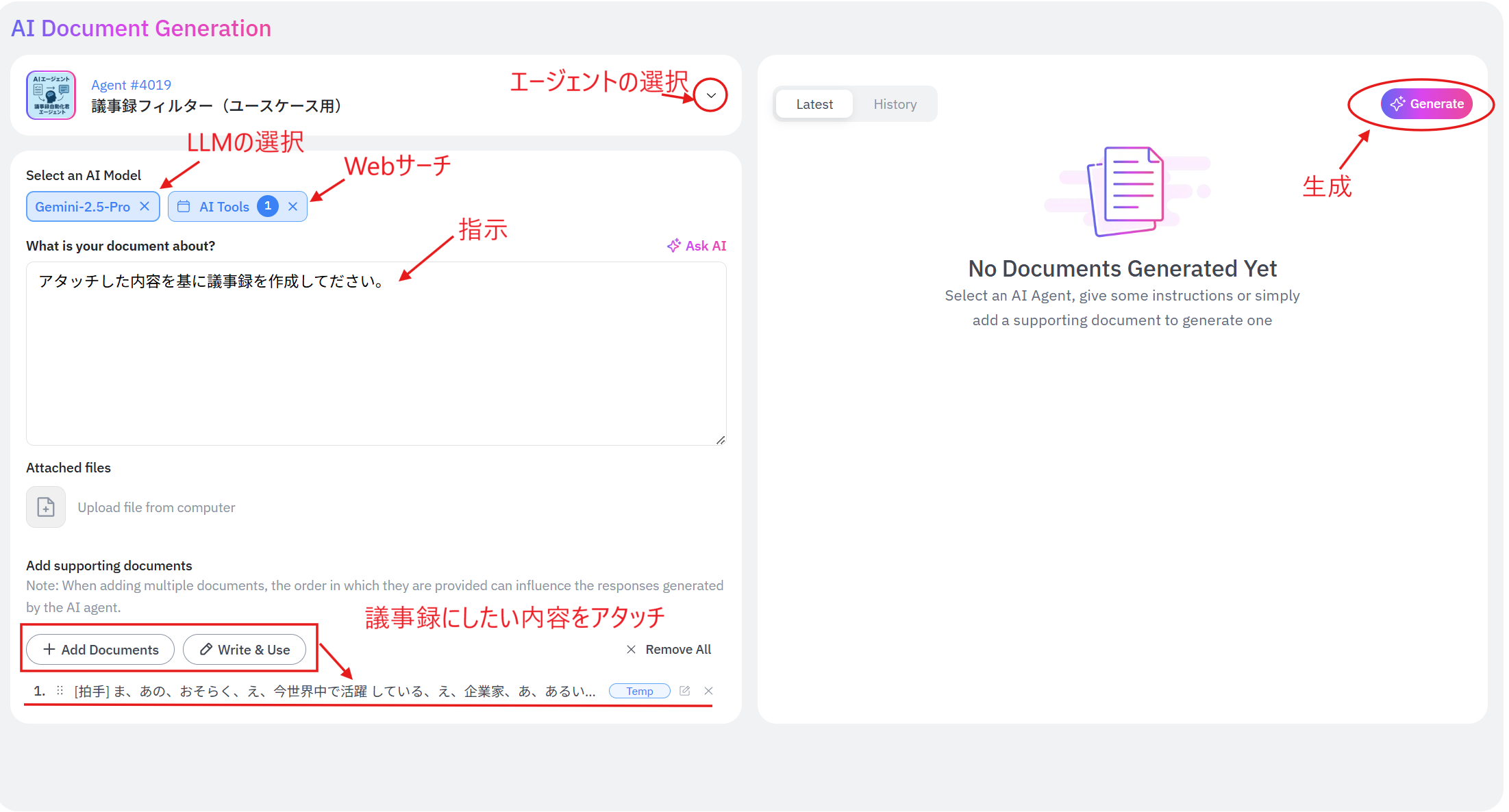Open the AI Tools chip
1509x812 pixels.
tap(224, 207)
